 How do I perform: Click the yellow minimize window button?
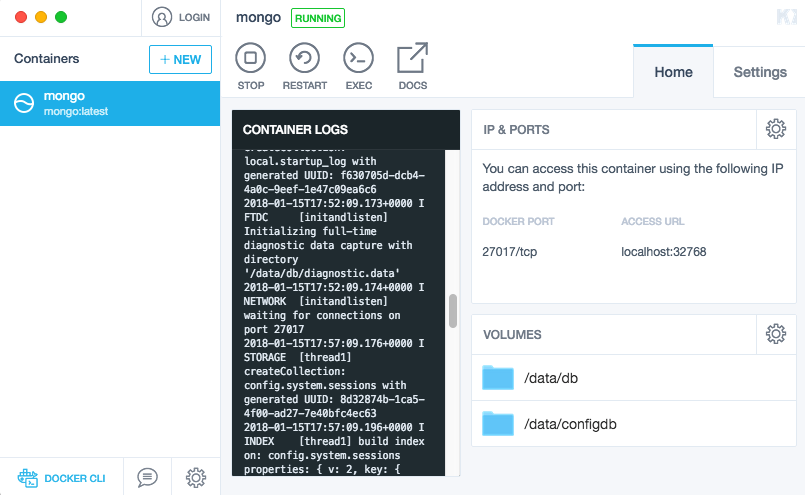tap(41, 17)
